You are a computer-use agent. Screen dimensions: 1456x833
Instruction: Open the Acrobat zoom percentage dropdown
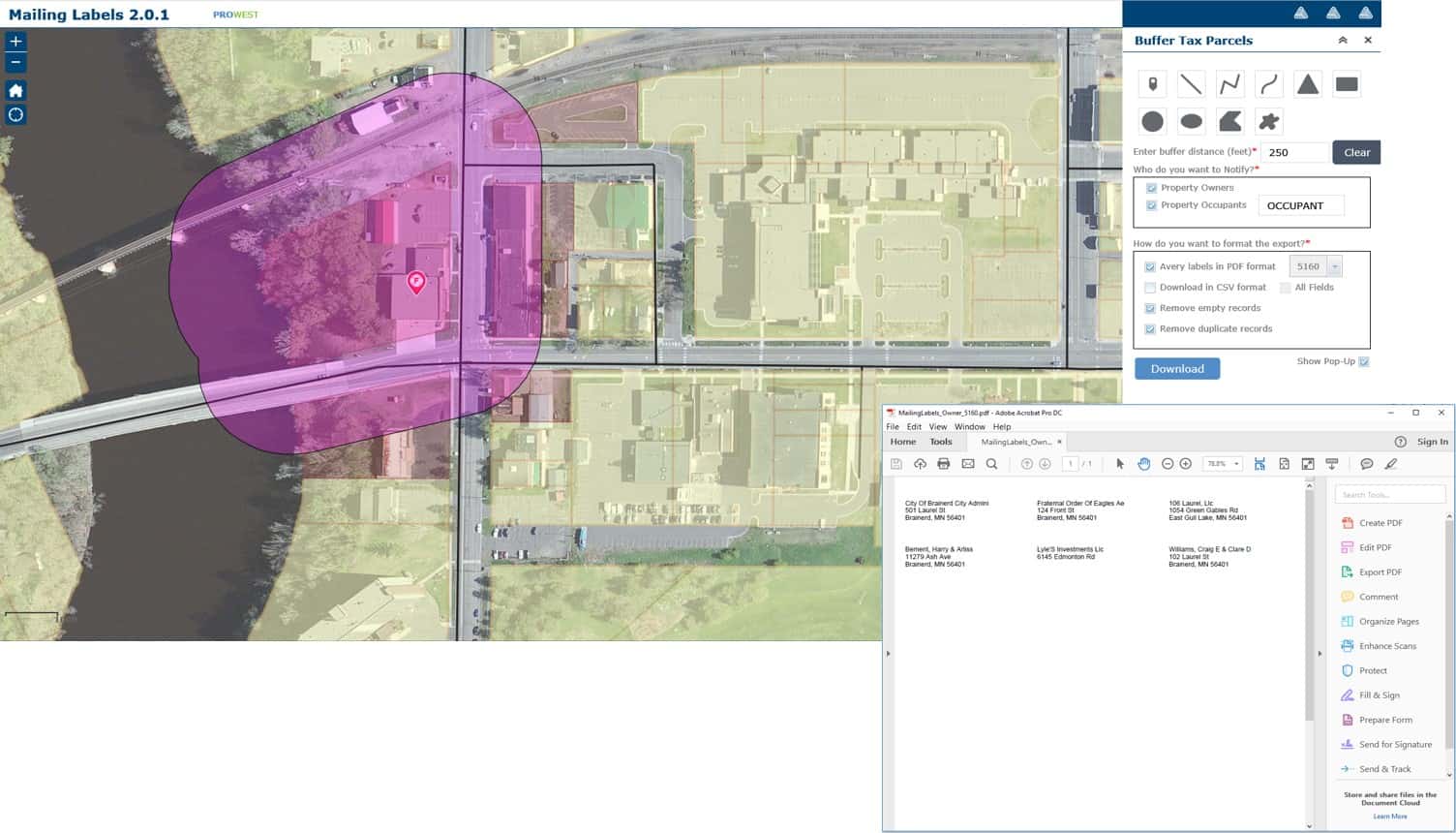pos(1235,464)
